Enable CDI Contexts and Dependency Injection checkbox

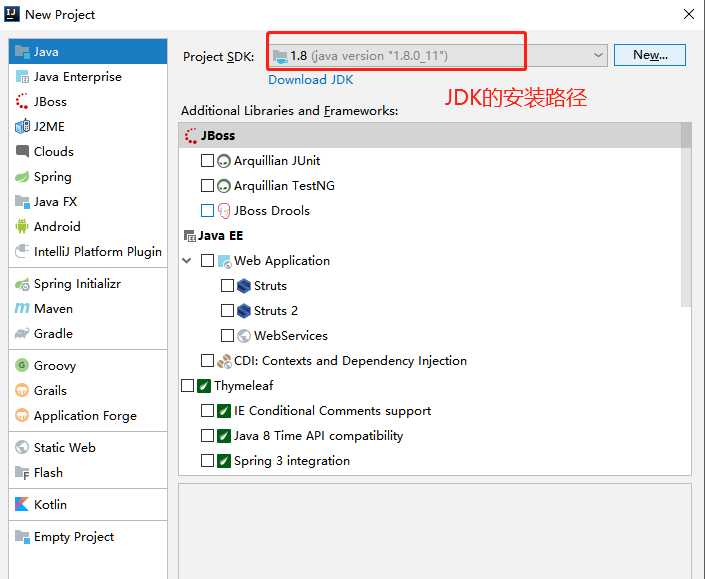[x=207, y=361]
